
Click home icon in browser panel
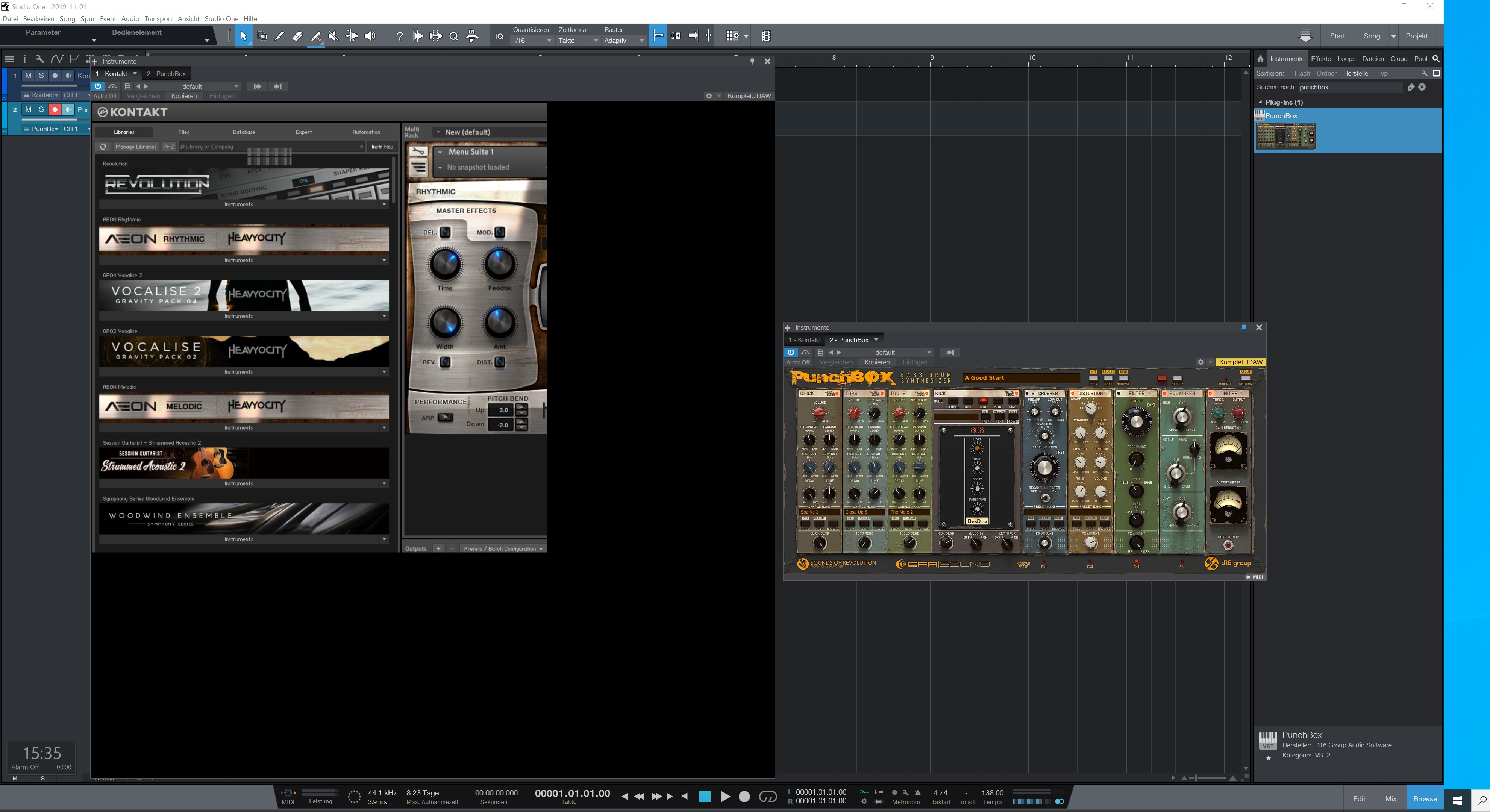pos(1260,58)
